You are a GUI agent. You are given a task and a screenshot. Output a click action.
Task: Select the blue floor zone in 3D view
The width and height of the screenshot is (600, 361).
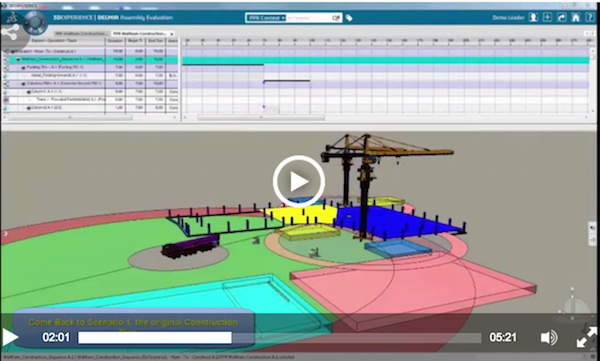pos(398,221)
